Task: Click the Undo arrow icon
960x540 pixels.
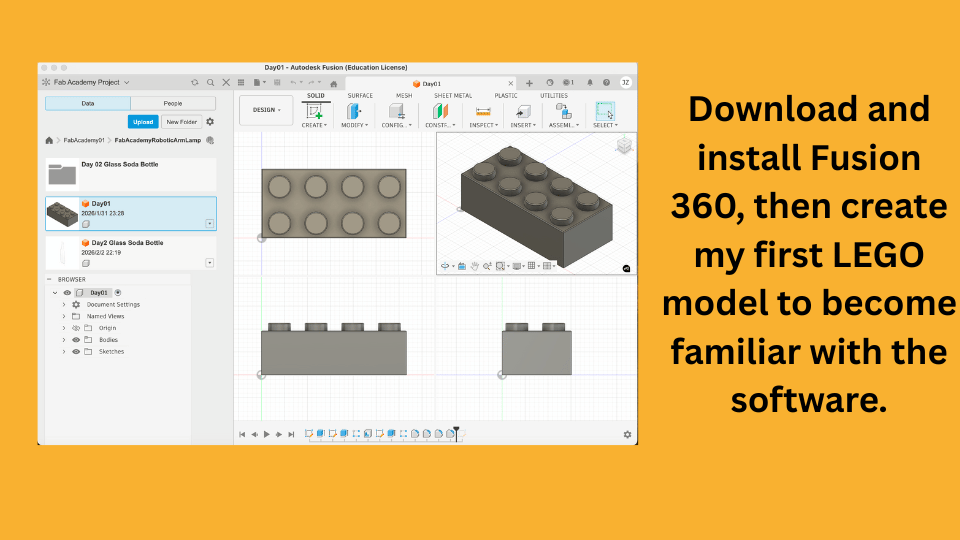Action: (293, 82)
